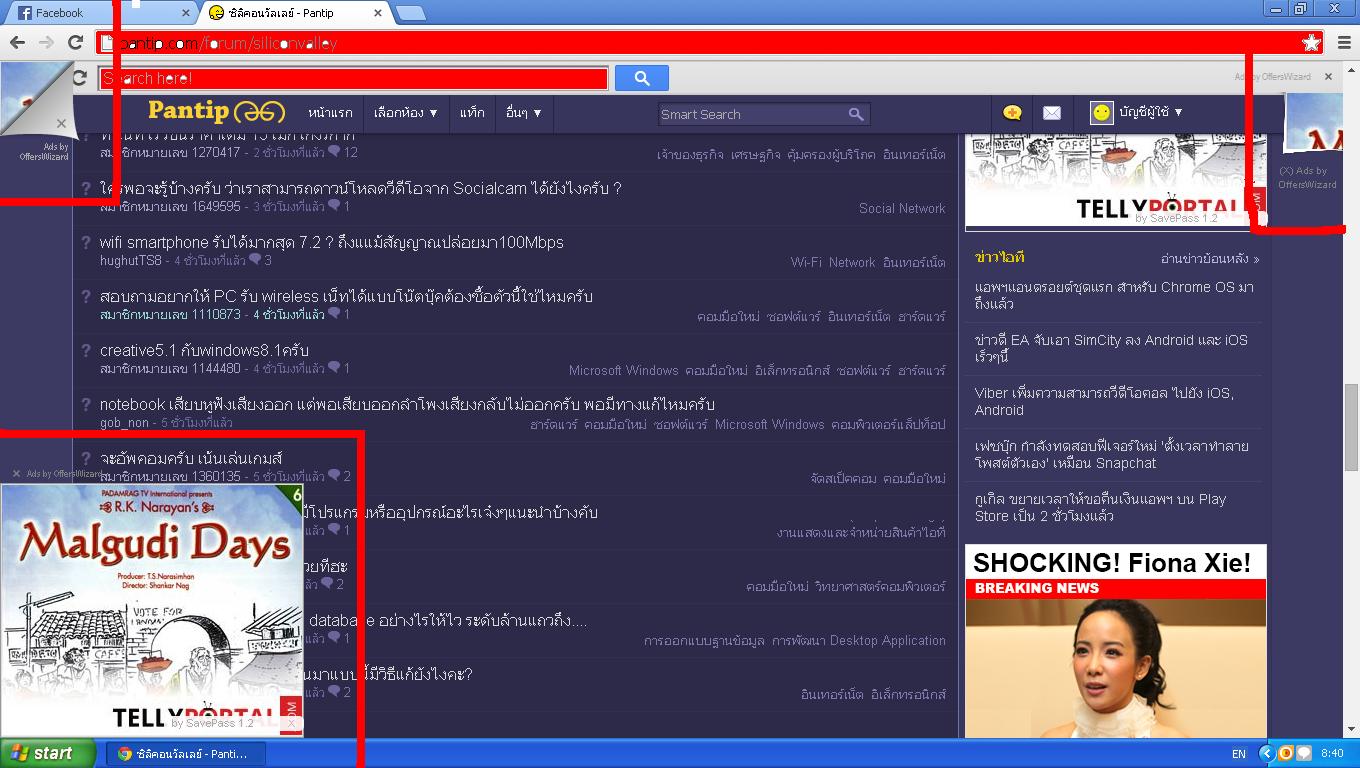
Task: Open the Pantip mail envelope icon
Action: point(1052,113)
